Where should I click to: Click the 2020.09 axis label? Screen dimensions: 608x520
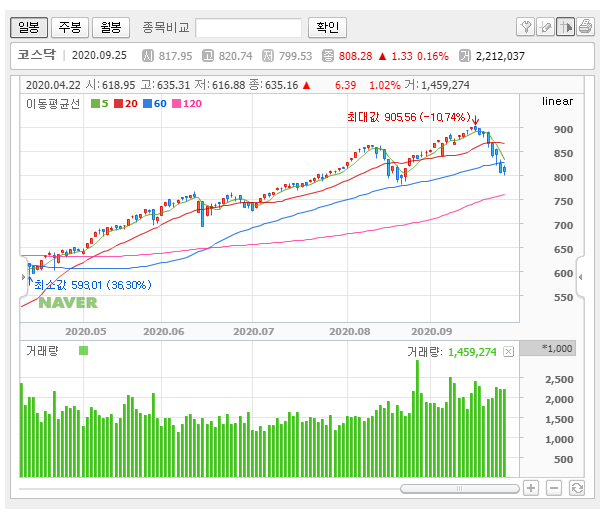pyautogui.click(x=432, y=332)
